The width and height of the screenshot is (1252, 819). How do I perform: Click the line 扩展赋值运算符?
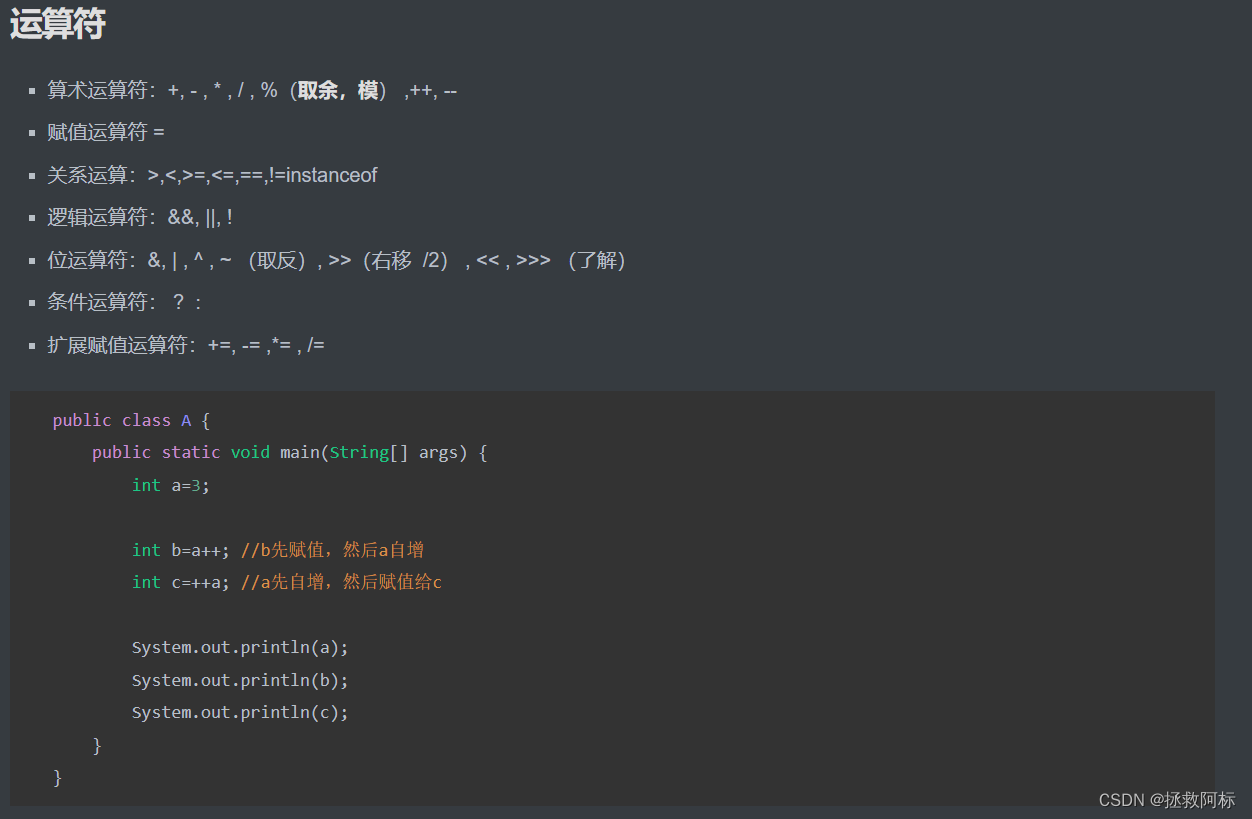click(186, 345)
